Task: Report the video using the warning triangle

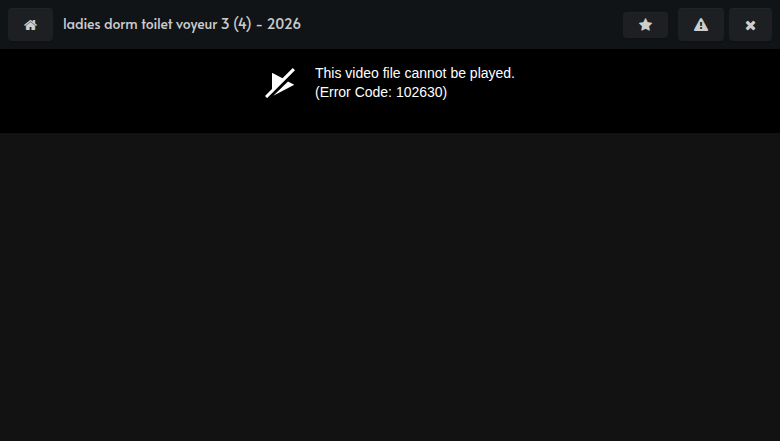Action: pos(700,25)
